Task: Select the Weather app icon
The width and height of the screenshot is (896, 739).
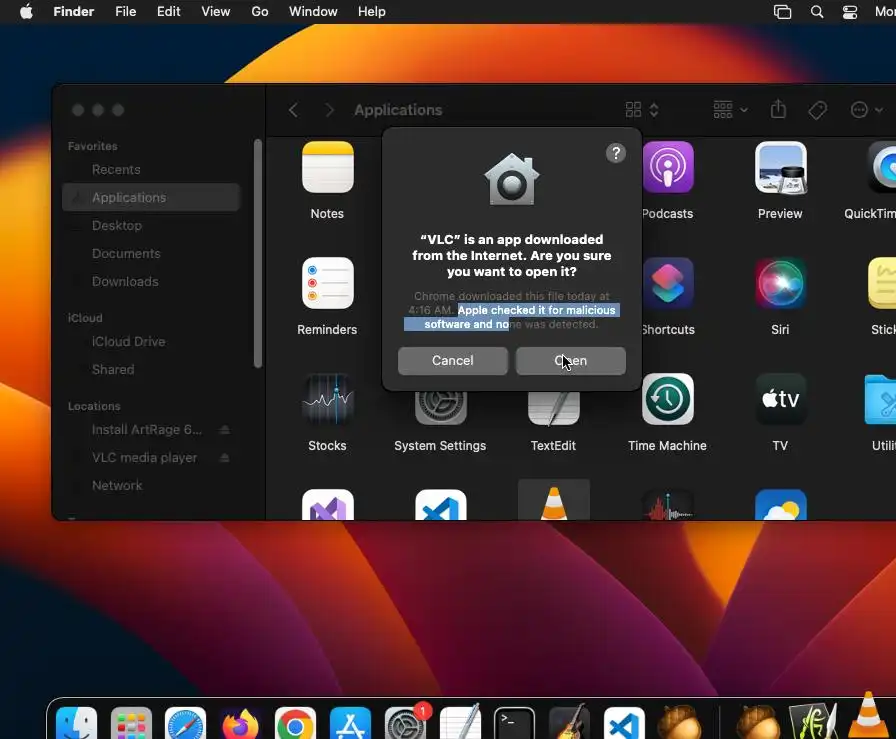Action: (x=781, y=505)
